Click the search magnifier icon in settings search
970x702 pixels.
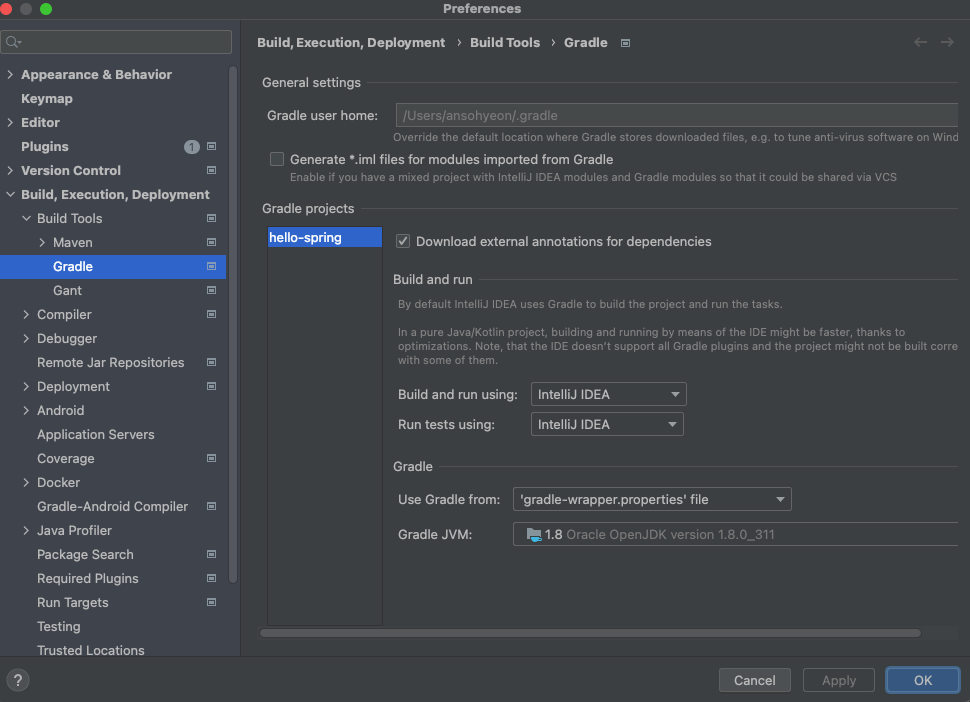click(13, 42)
